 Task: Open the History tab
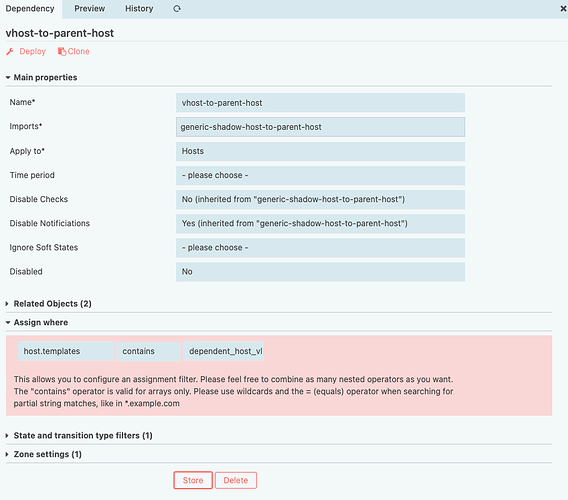pyautogui.click(x=139, y=9)
